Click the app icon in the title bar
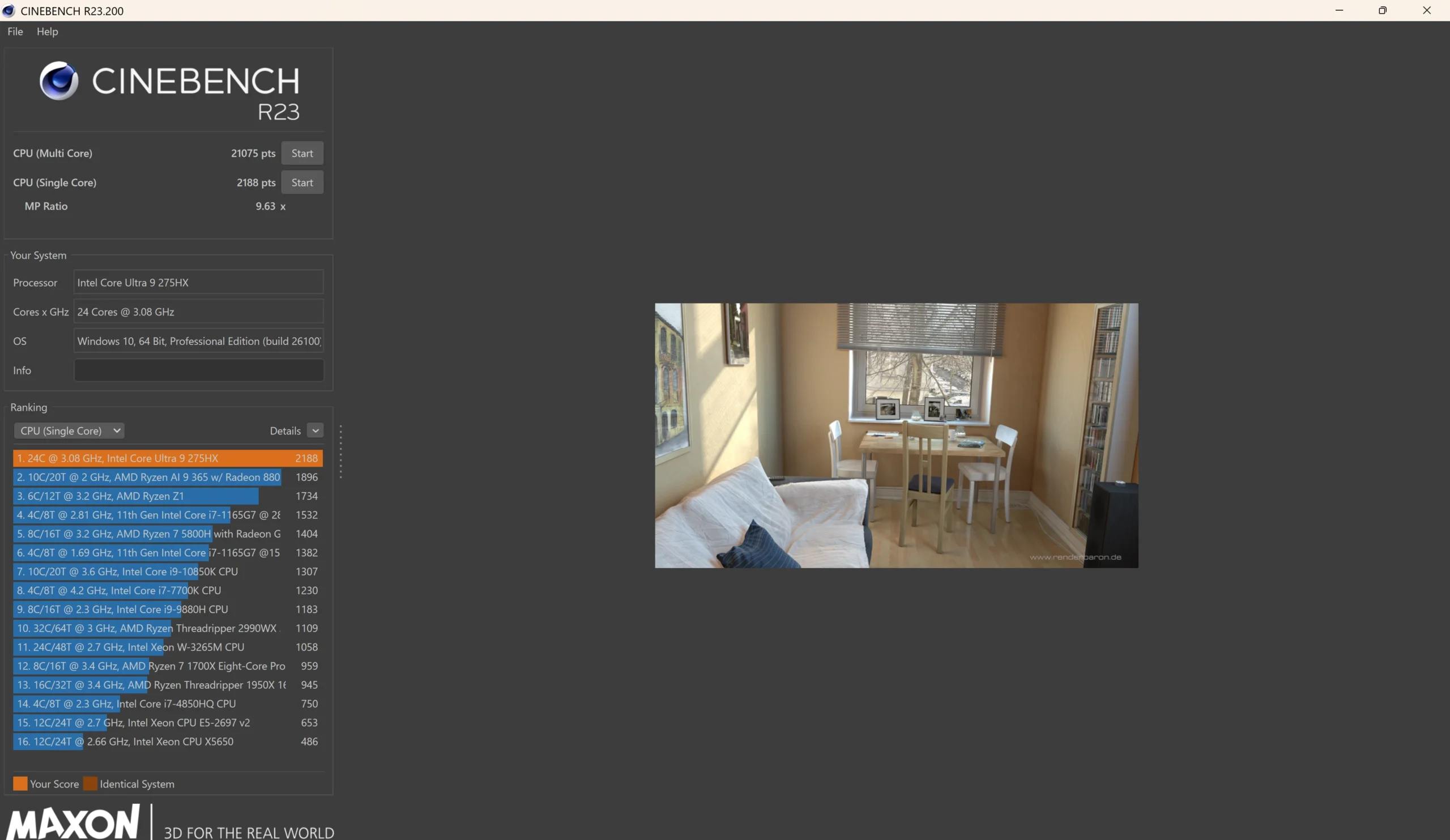This screenshot has height=840, width=1450. click(8, 10)
